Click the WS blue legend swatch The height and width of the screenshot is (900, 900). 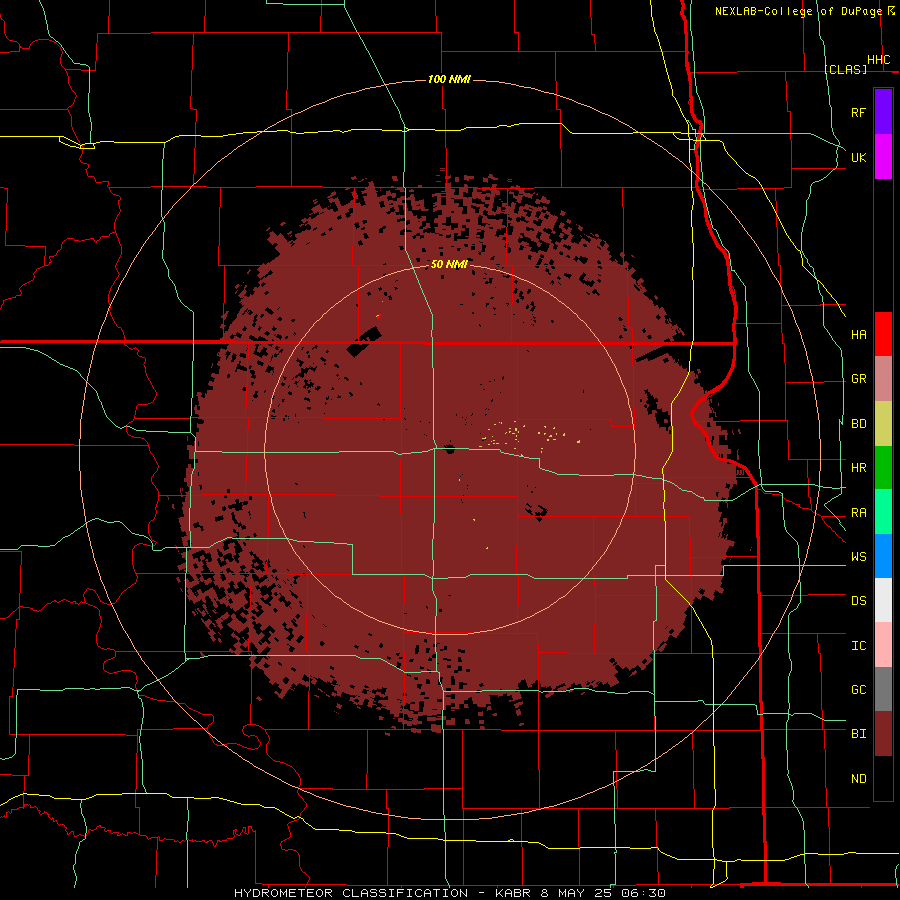click(x=883, y=556)
